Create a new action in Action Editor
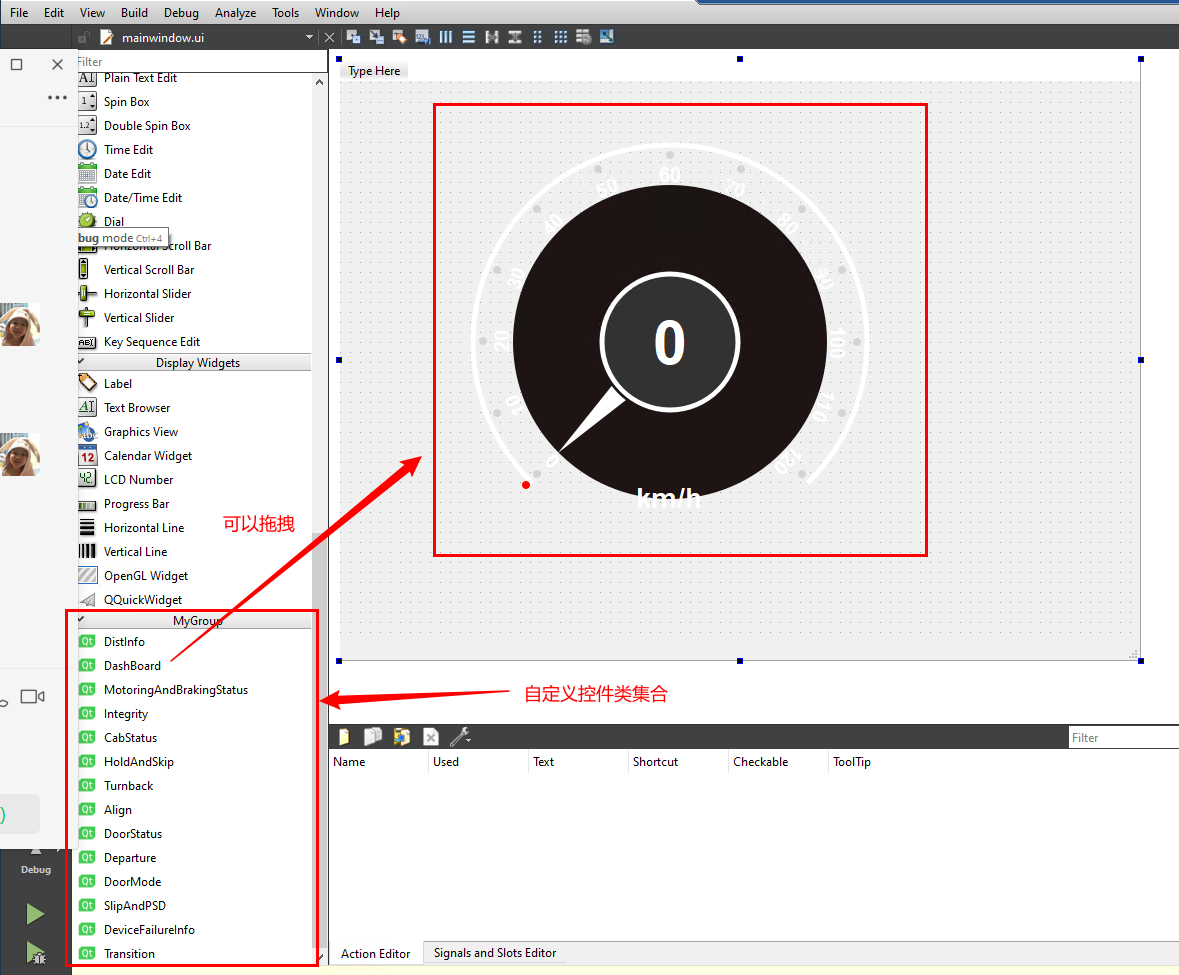Viewport: 1179px width, 975px height. pyautogui.click(x=344, y=737)
